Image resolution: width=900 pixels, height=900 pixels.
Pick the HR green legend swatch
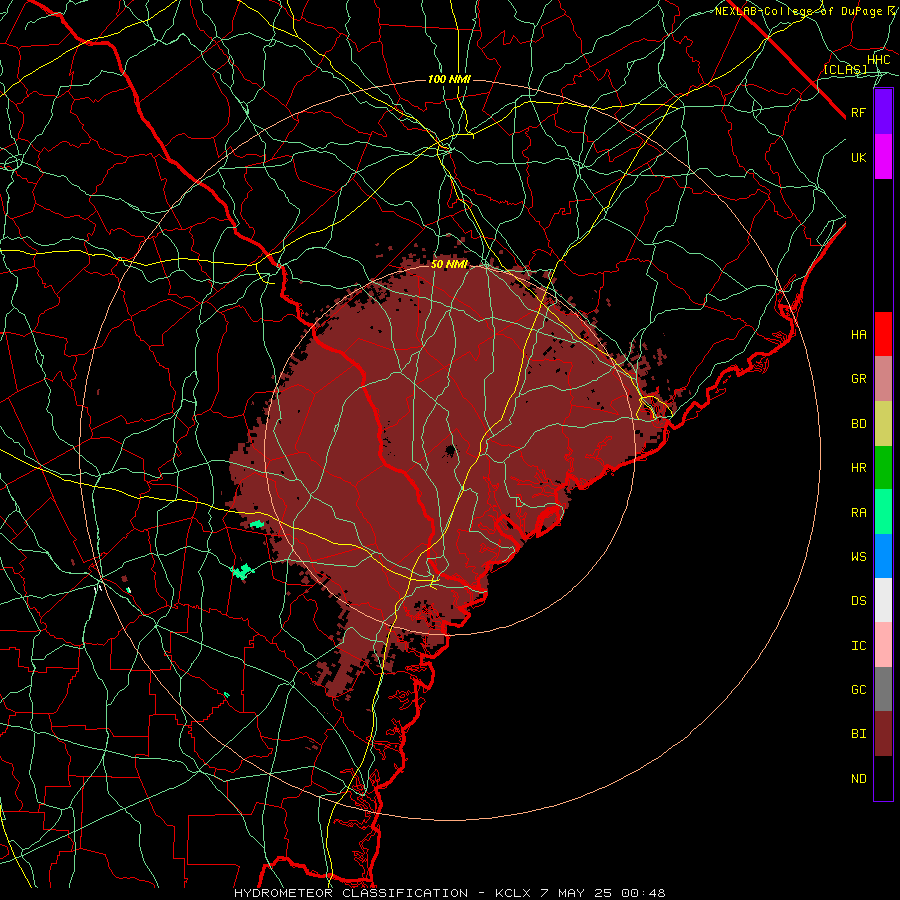(x=883, y=468)
